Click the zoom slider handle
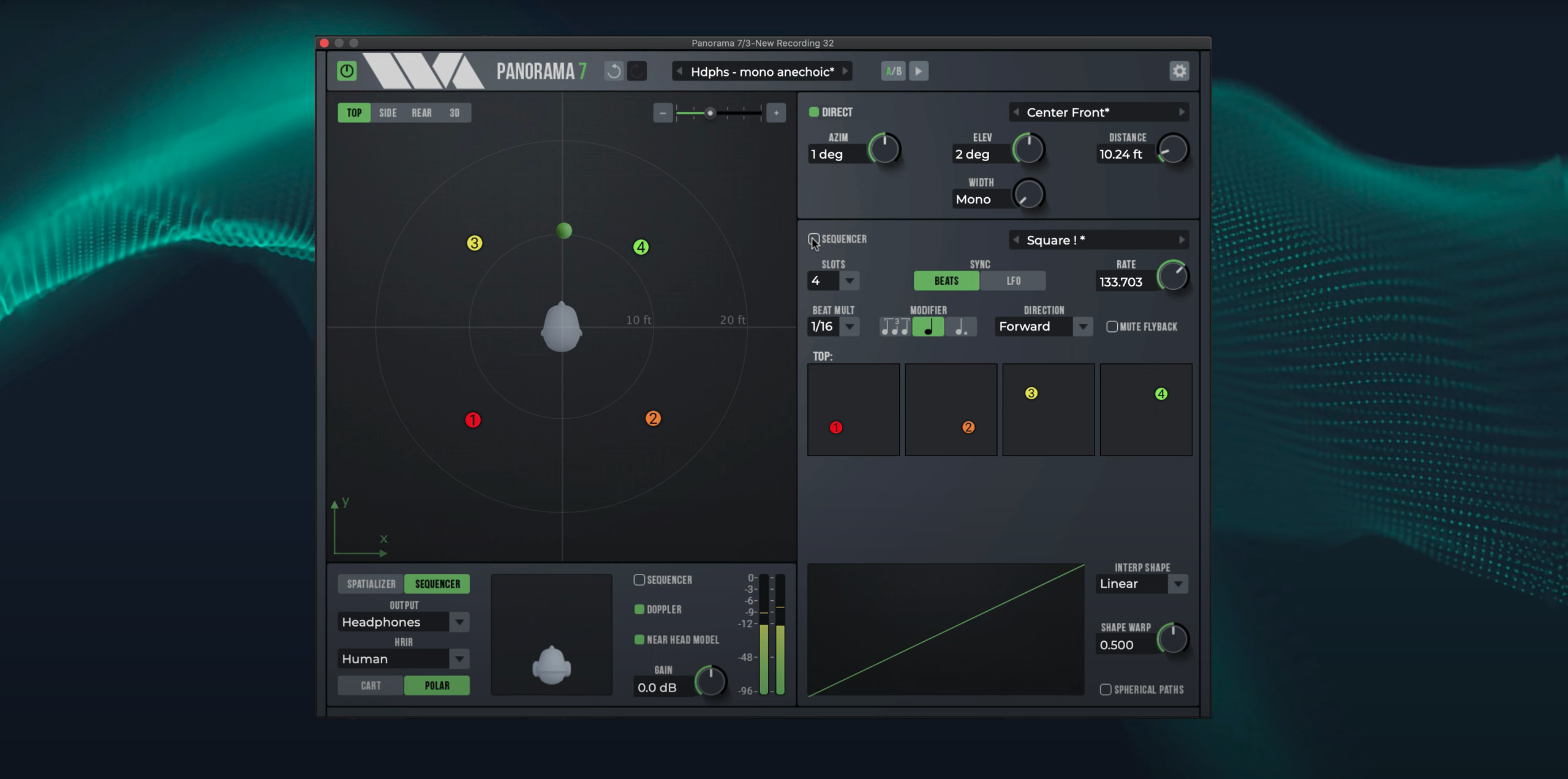The height and width of the screenshot is (779, 1568). click(710, 113)
